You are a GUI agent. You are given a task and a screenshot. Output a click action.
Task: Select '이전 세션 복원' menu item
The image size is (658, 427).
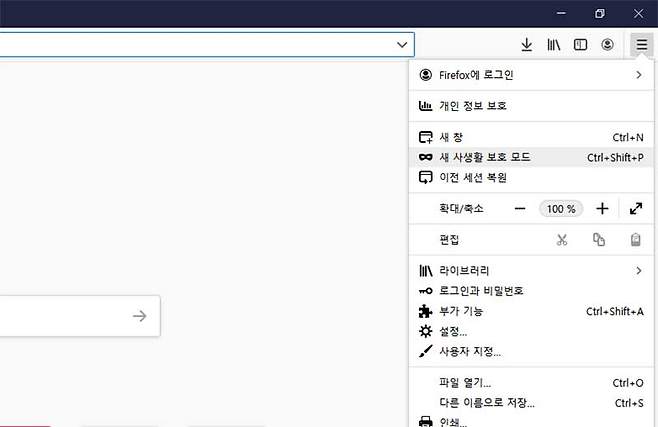pos(531,177)
